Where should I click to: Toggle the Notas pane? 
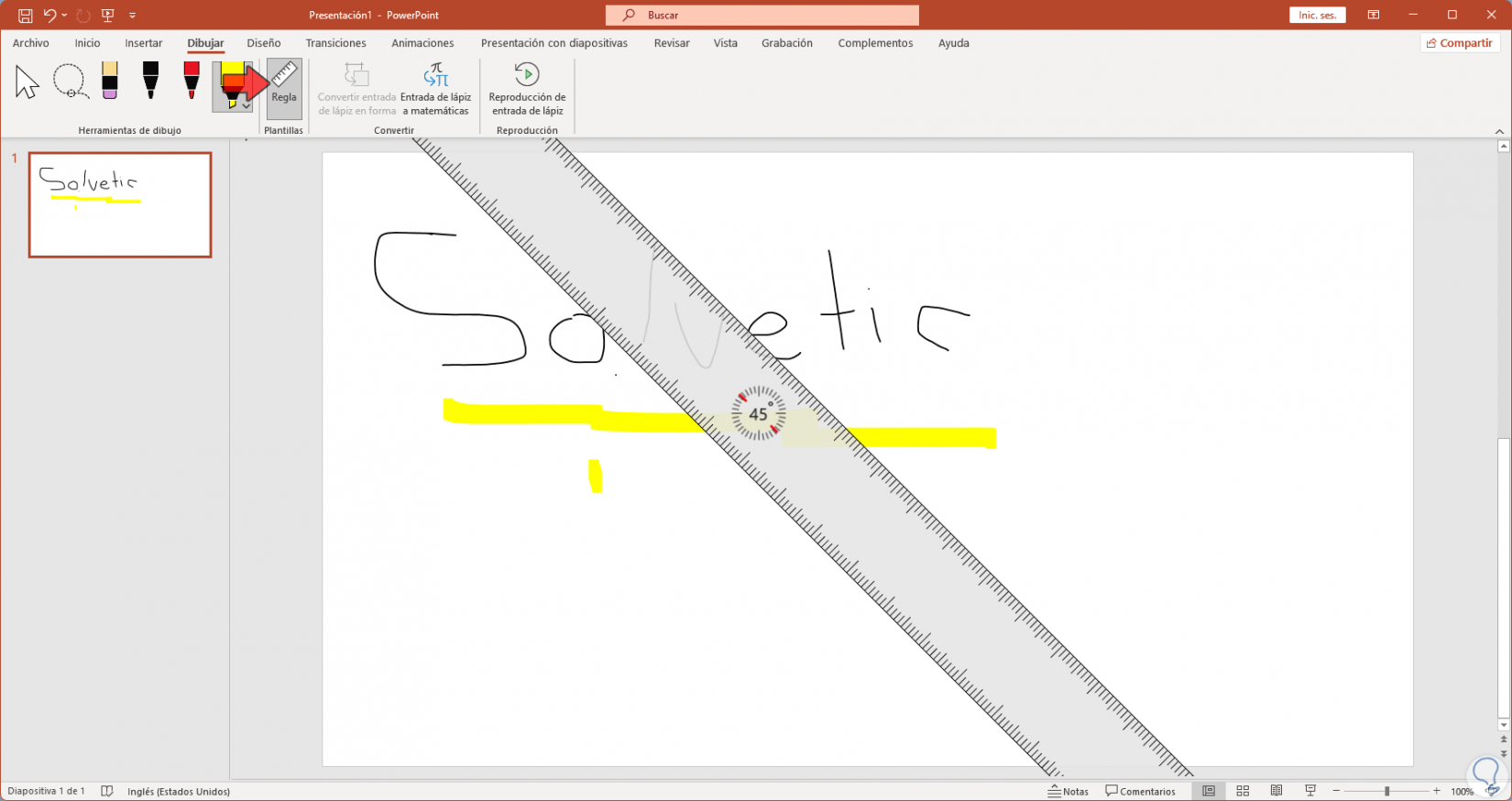click(x=1069, y=791)
